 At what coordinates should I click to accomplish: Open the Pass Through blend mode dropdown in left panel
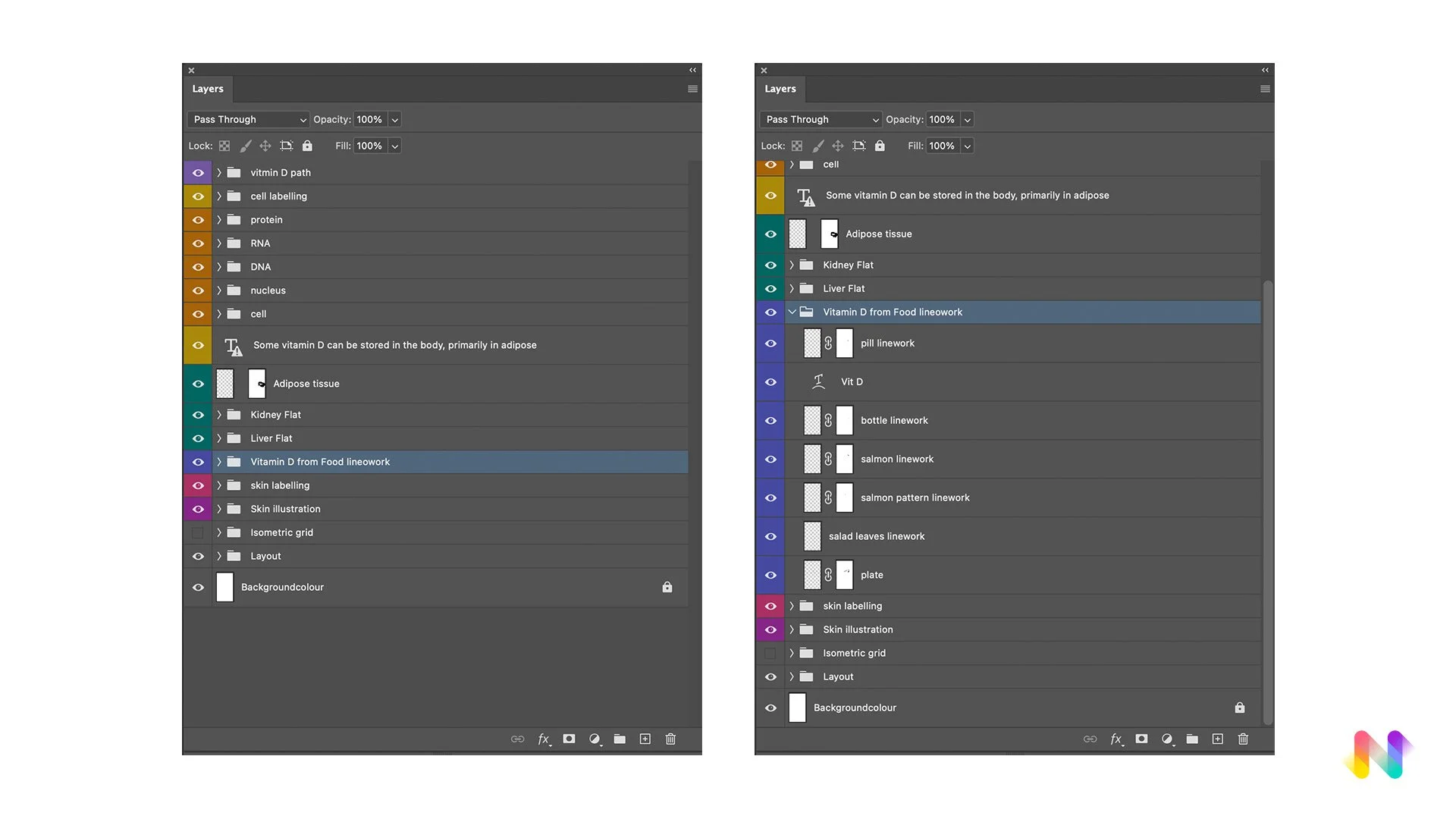click(x=248, y=120)
